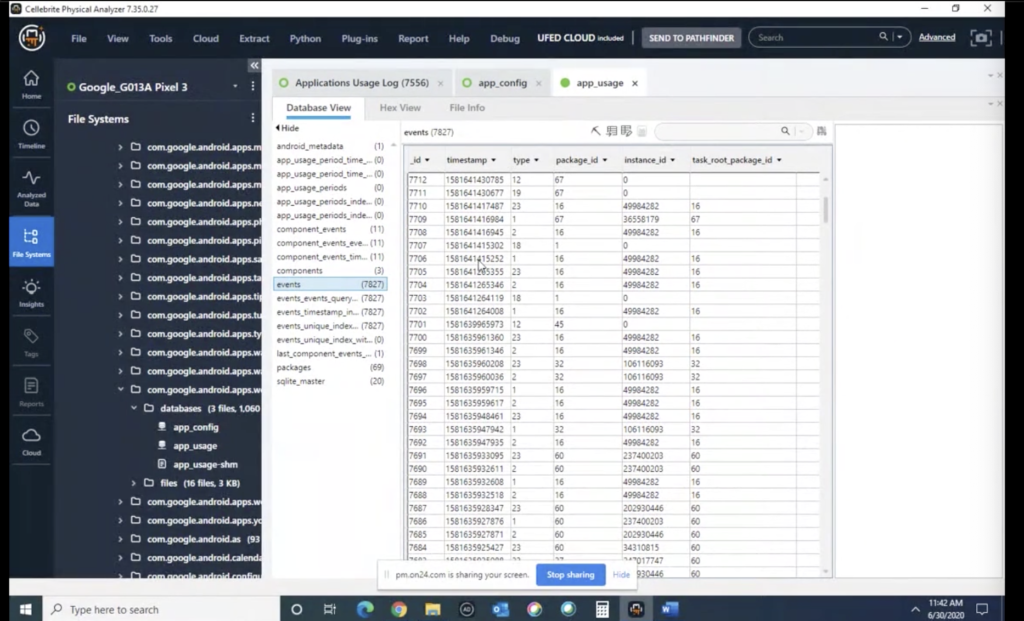Collapse the databases folder
Viewport: 1024px width, 621px height.
click(134, 408)
